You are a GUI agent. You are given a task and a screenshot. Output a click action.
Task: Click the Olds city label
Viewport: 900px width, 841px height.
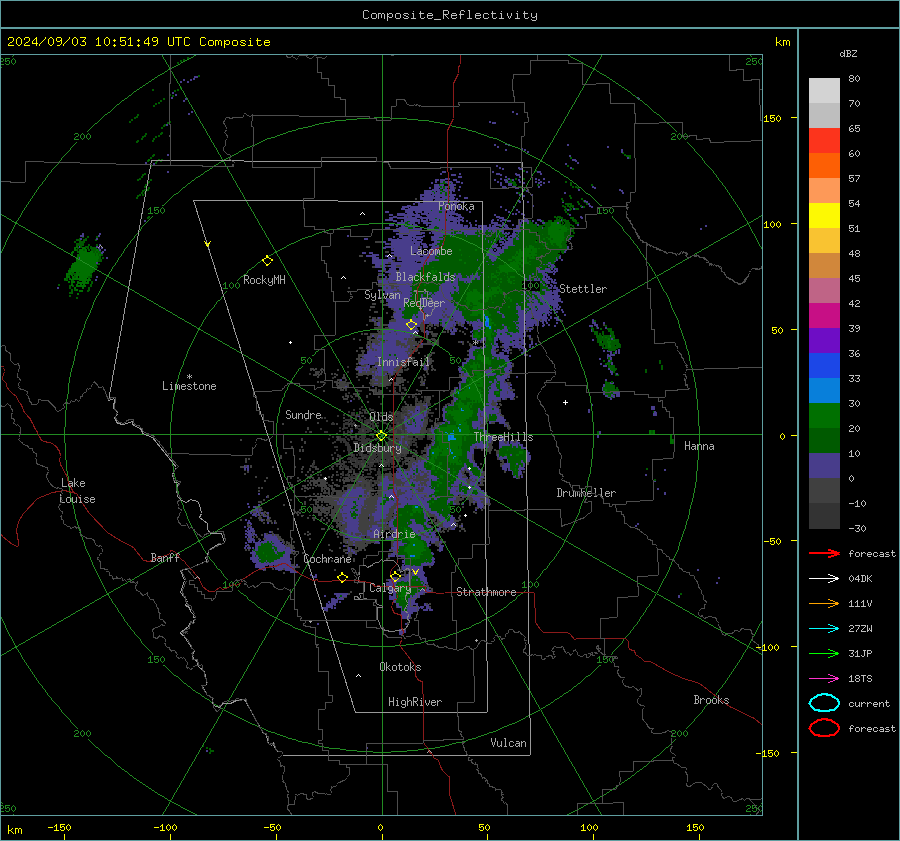[x=381, y=417]
